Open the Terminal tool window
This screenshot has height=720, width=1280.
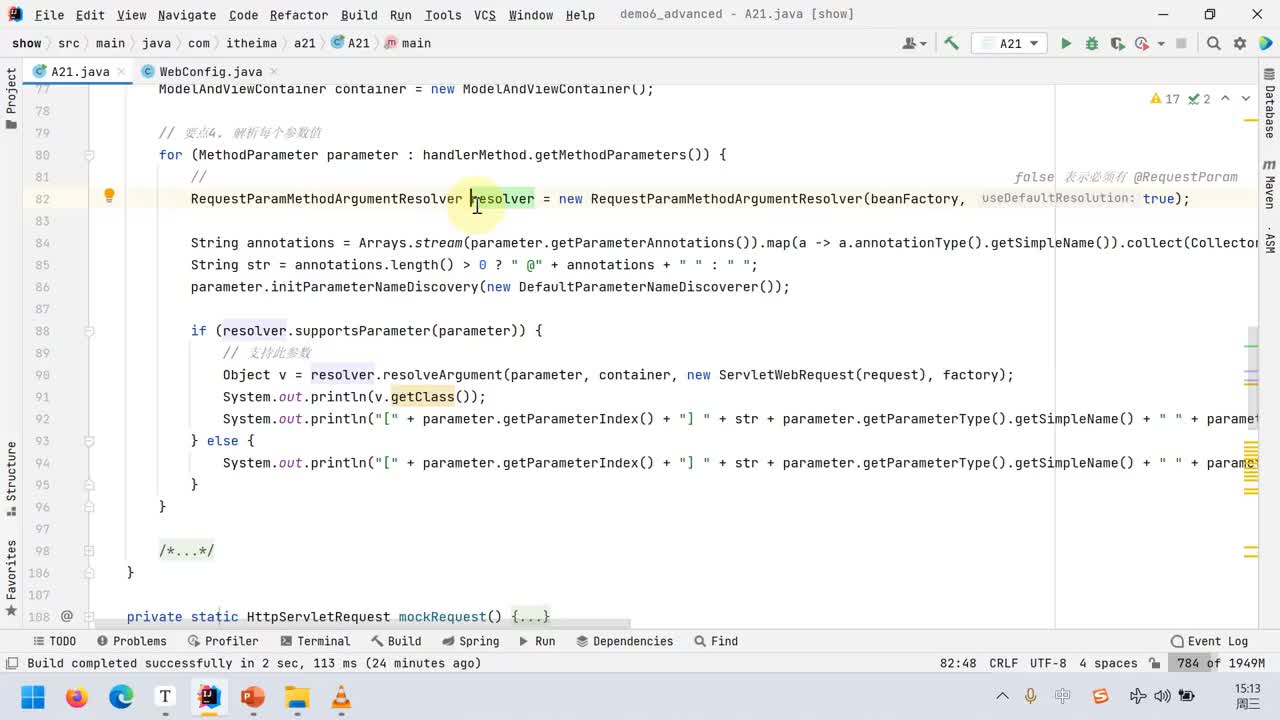pyautogui.click(x=315, y=641)
